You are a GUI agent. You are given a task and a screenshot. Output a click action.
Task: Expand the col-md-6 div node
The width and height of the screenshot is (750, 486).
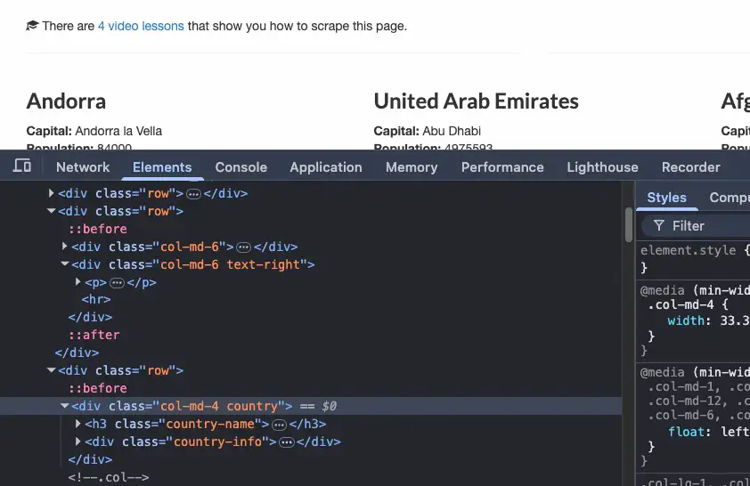click(x=65, y=247)
